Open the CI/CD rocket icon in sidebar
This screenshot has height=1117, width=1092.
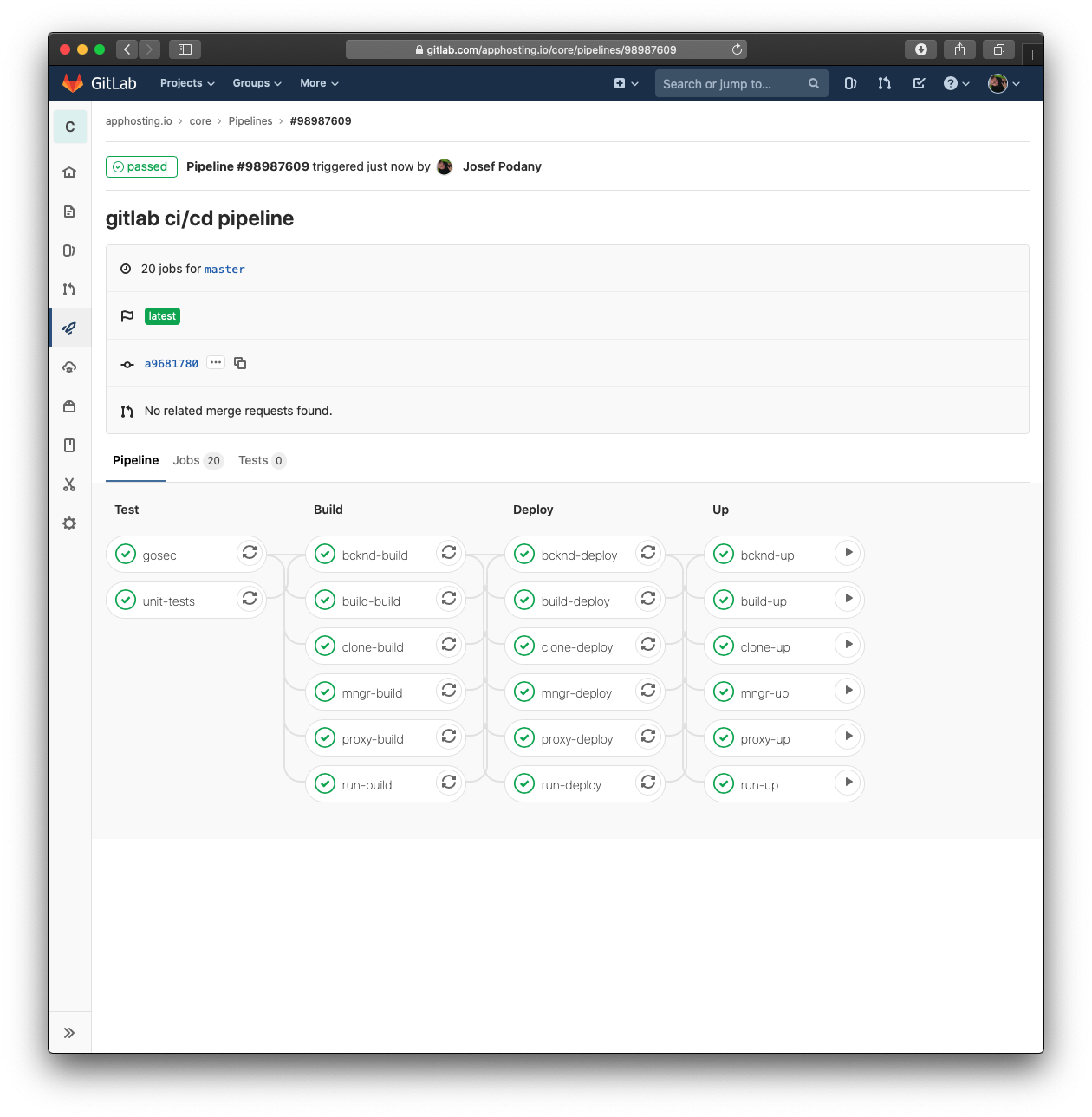coord(69,328)
